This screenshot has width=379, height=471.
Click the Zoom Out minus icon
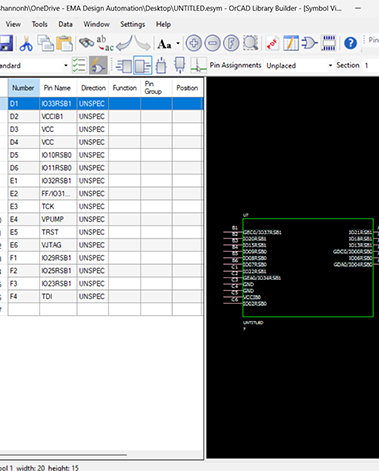pyautogui.click(x=212, y=43)
